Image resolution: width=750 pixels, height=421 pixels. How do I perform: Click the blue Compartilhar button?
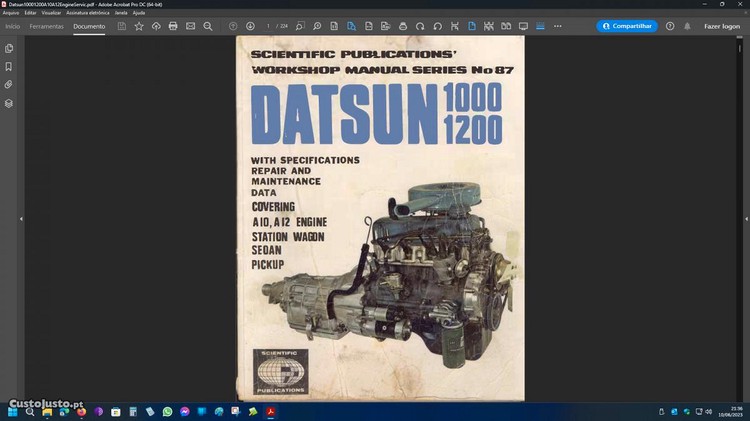point(627,26)
